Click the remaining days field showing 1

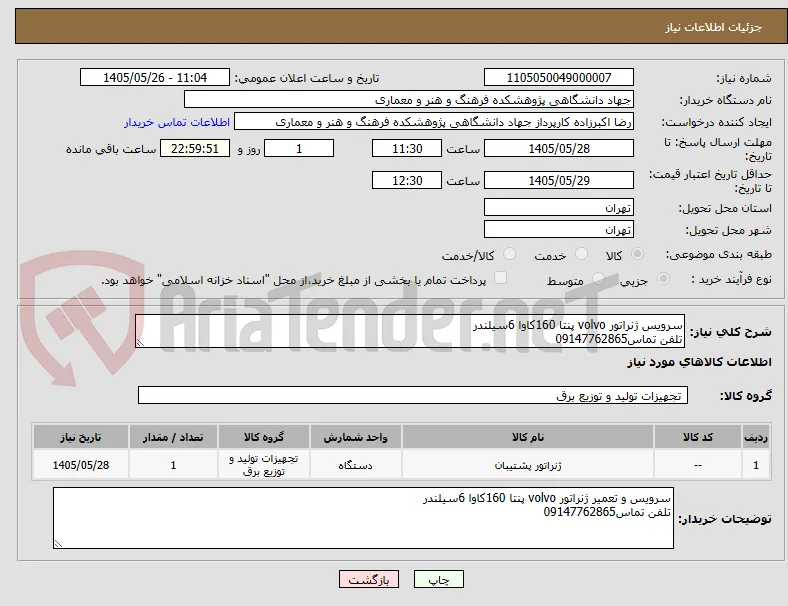299,148
